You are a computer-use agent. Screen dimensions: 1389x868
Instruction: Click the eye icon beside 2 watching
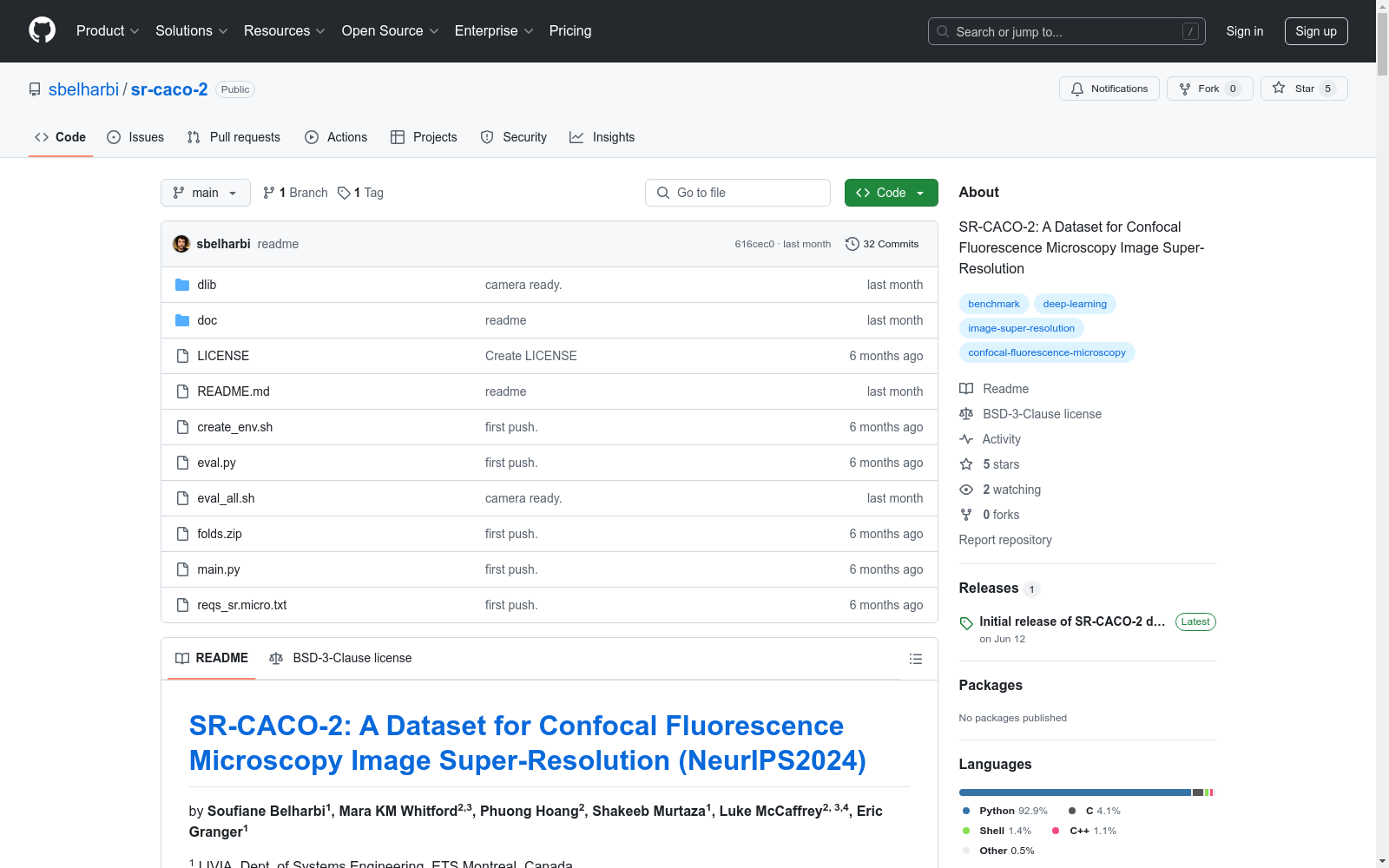pos(966,490)
